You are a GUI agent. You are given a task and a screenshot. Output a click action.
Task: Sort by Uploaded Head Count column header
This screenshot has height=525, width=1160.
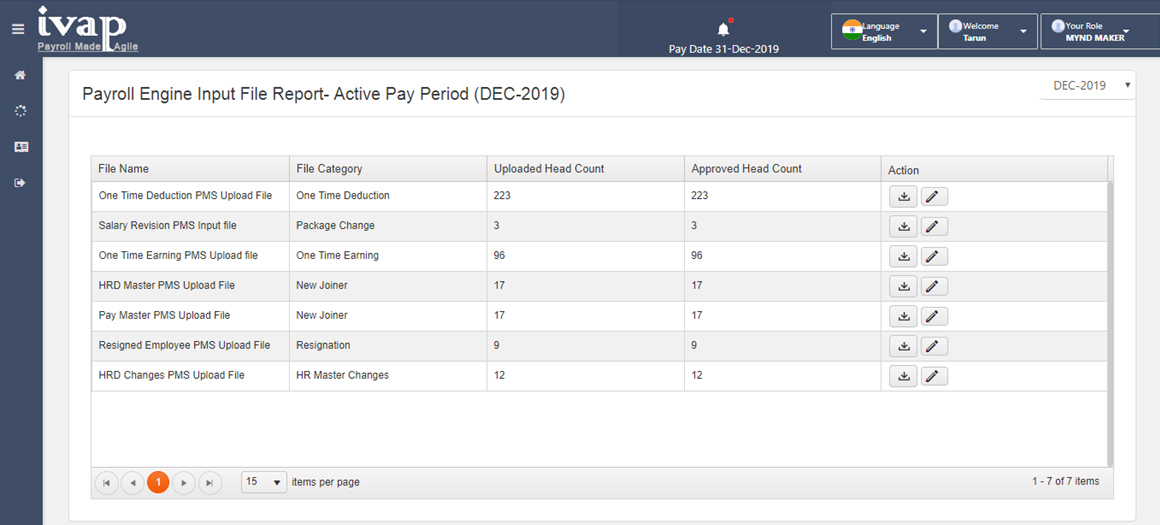pos(549,169)
